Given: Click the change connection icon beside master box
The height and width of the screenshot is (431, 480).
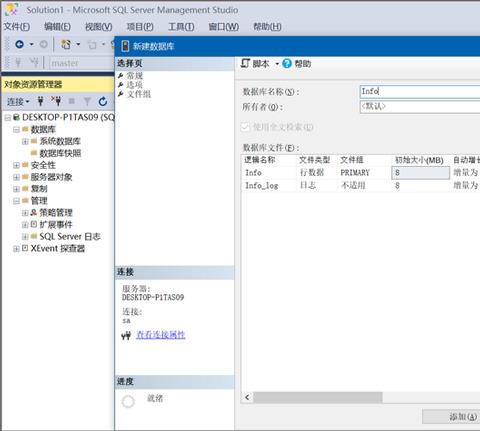Looking at the screenshot, I should [x=34, y=62].
